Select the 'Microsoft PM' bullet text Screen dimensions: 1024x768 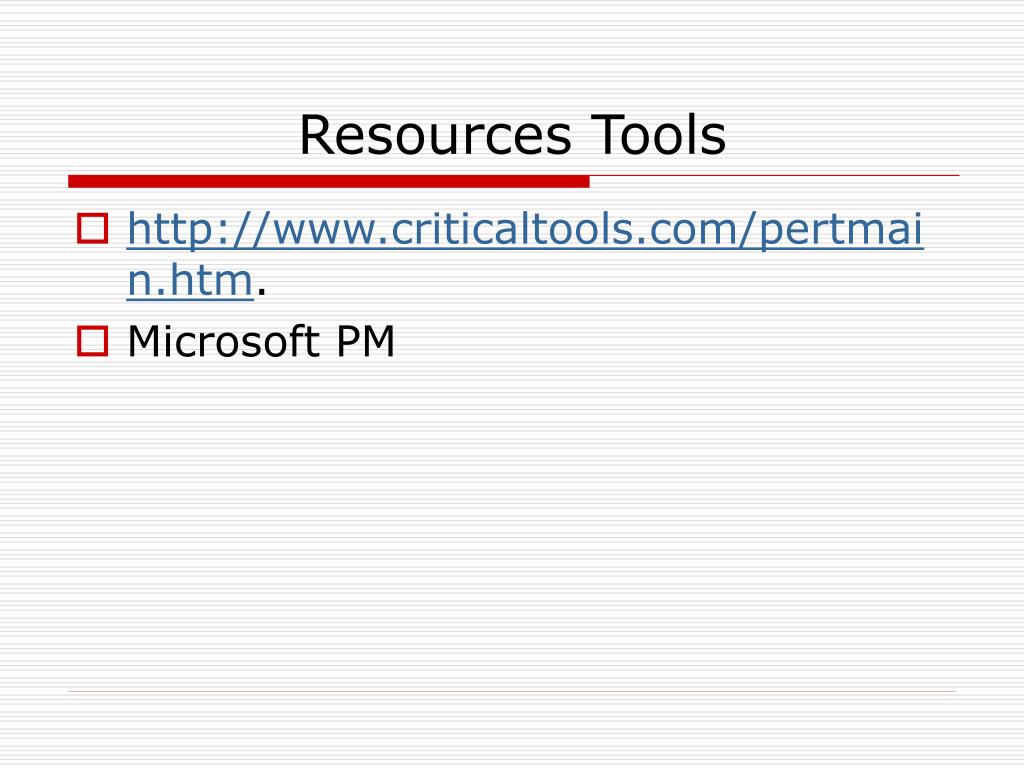[x=261, y=341]
